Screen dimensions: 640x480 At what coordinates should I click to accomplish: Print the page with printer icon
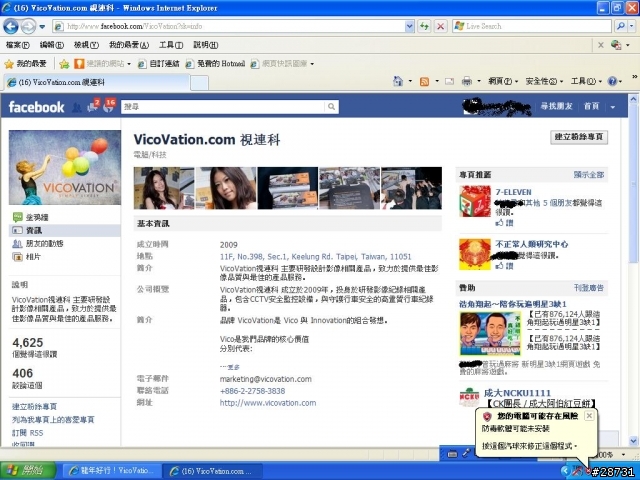point(467,82)
